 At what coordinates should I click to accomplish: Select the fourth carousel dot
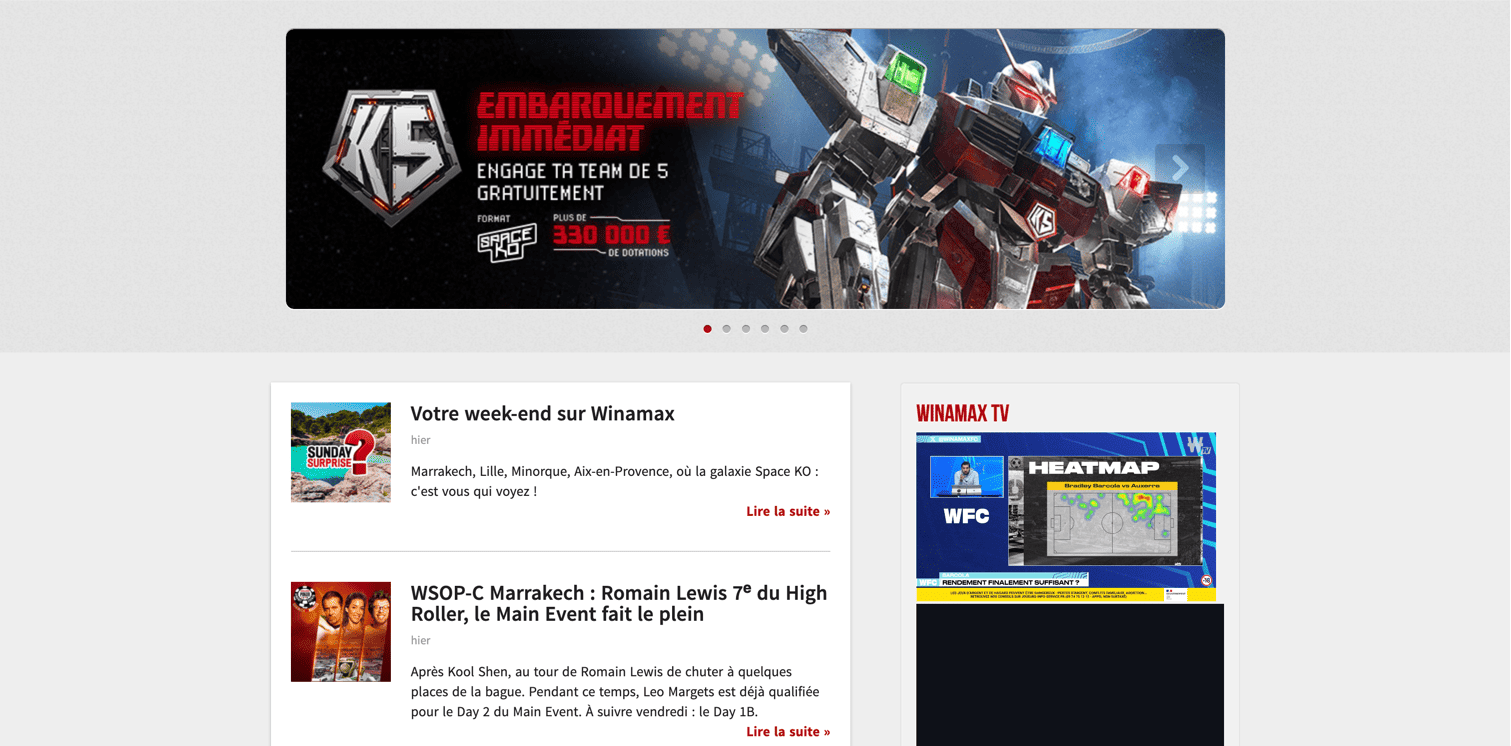click(x=765, y=329)
